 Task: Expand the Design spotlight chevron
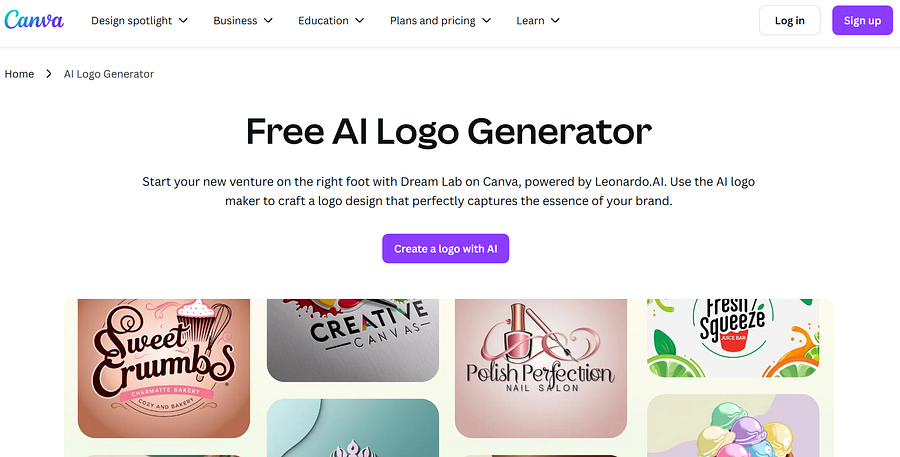tap(183, 21)
